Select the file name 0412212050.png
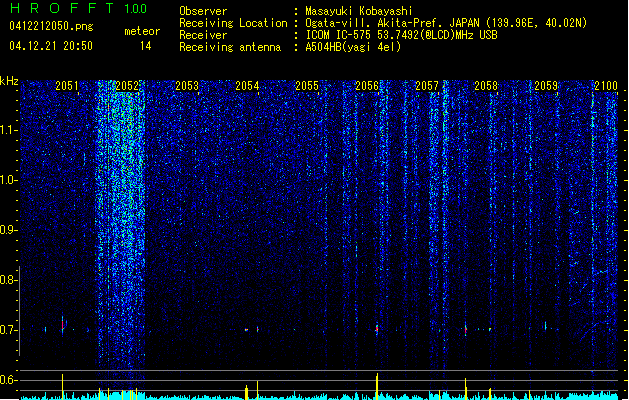 click(x=51, y=26)
